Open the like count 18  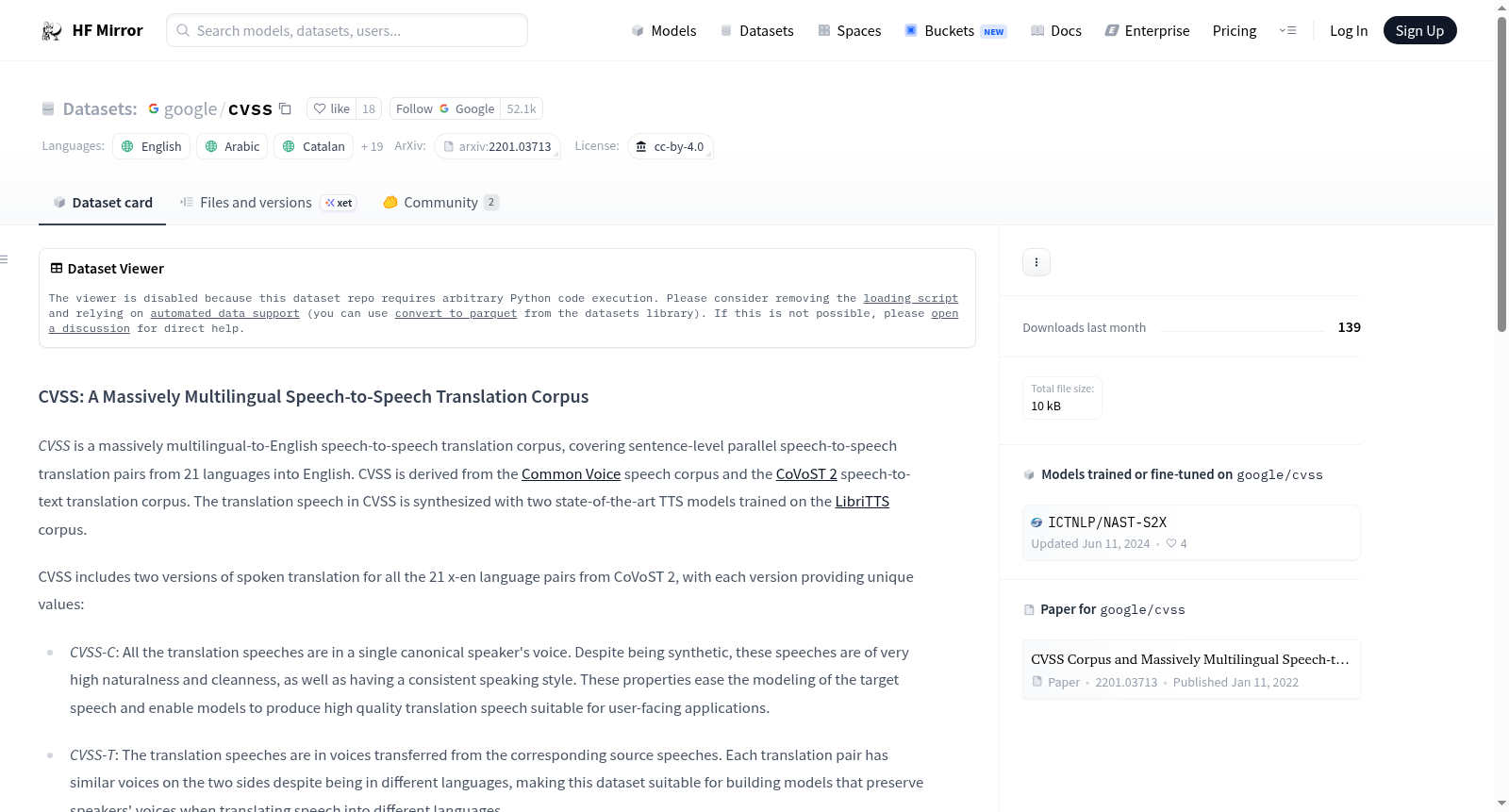coord(369,108)
